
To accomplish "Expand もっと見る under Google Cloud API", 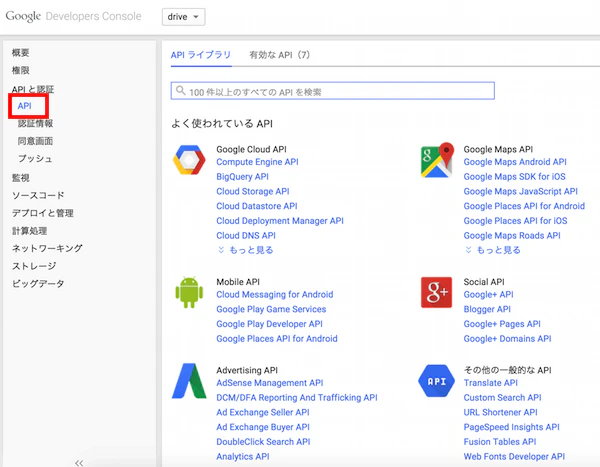I will point(245,250).
